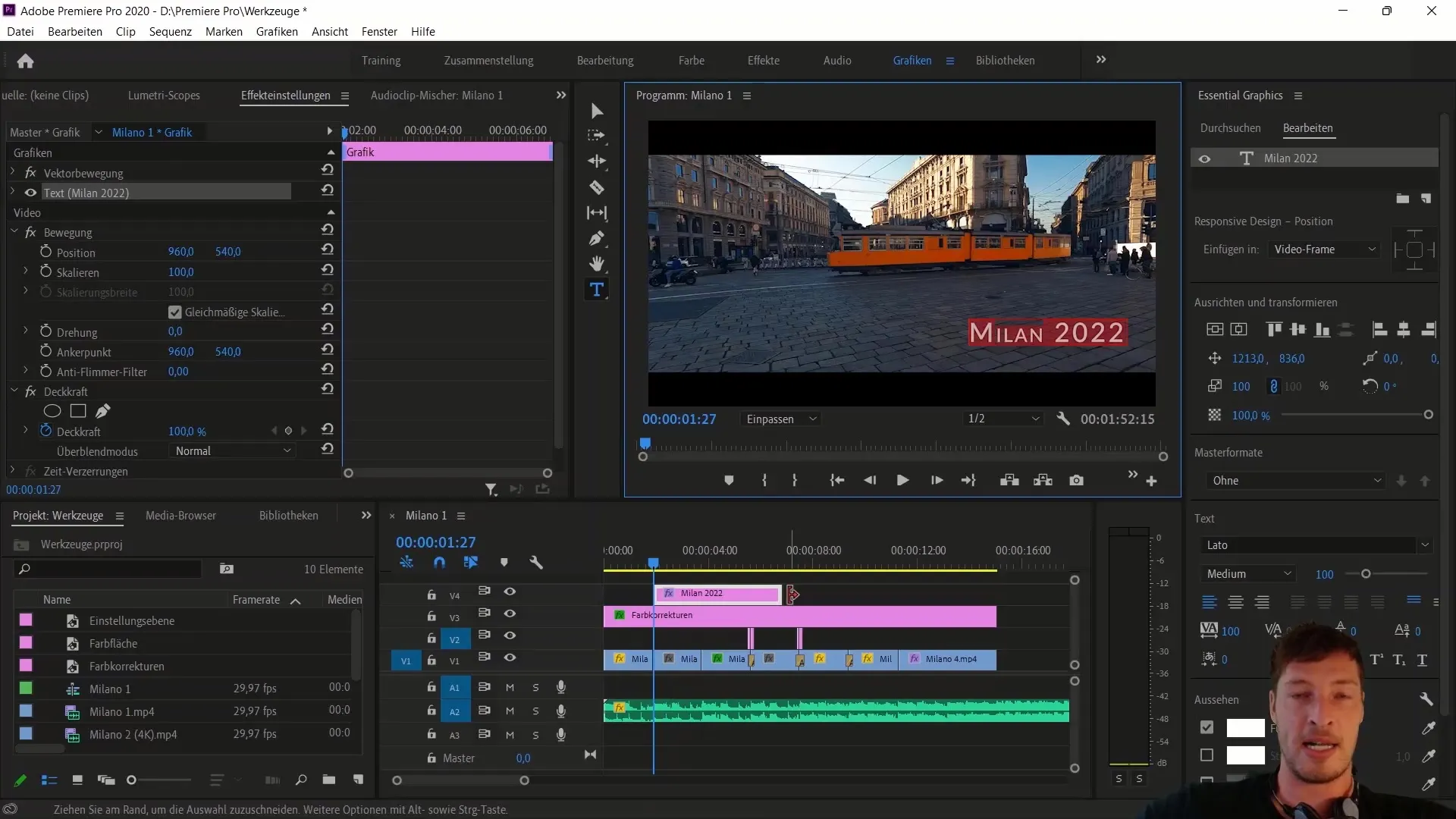Screen dimensions: 1456x819
Task: Switch to Bearbeitung workspace tab
Action: tap(604, 60)
